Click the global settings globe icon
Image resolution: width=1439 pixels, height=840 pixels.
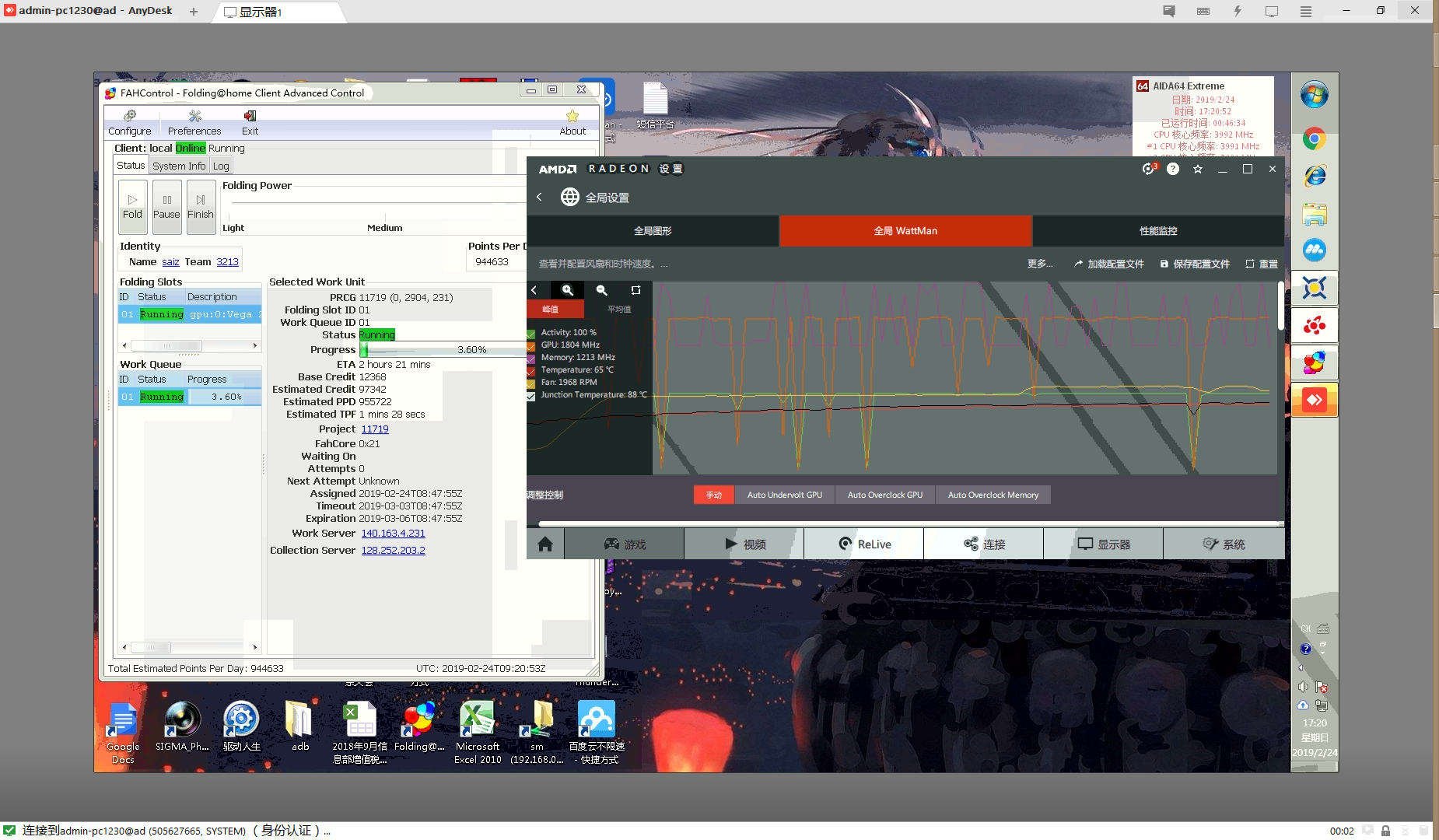(570, 198)
